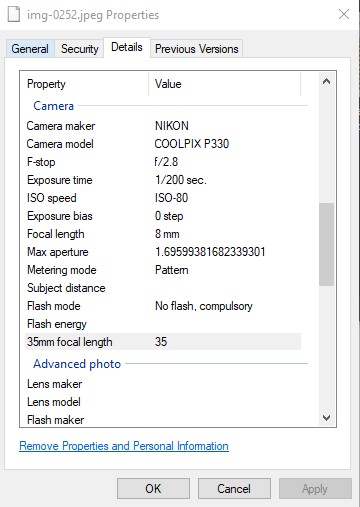Switch to the General tab
360x507 pixels.
point(30,49)
